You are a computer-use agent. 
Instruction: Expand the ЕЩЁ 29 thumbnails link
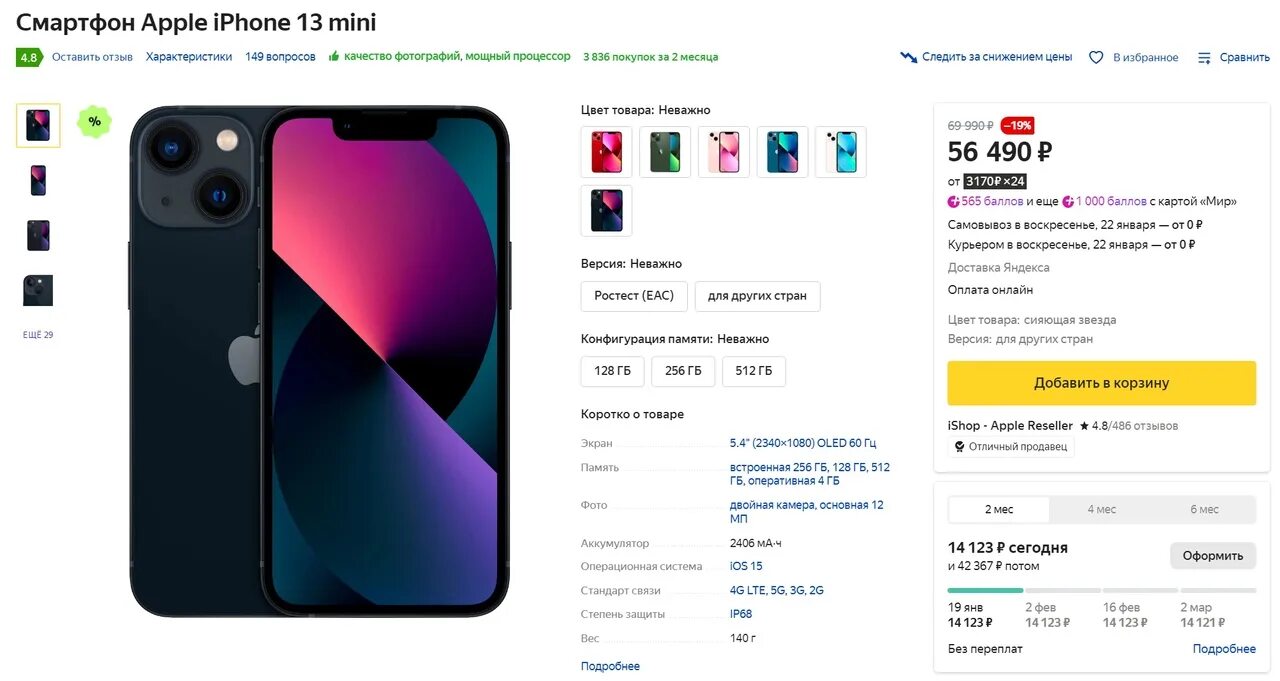pos(38,335)
